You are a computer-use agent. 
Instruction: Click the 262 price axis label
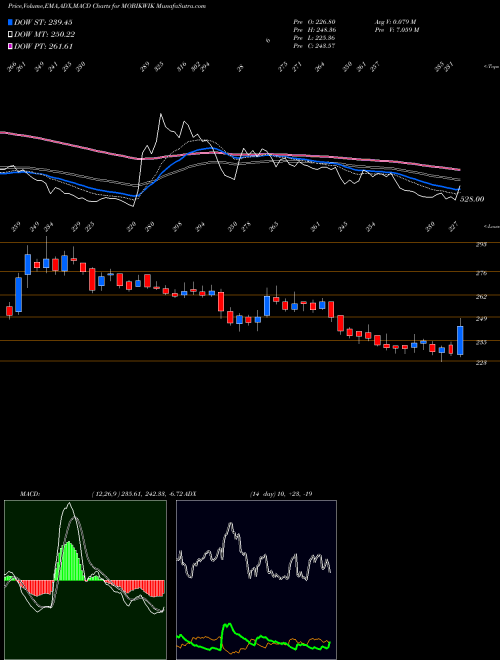point(481,297)
